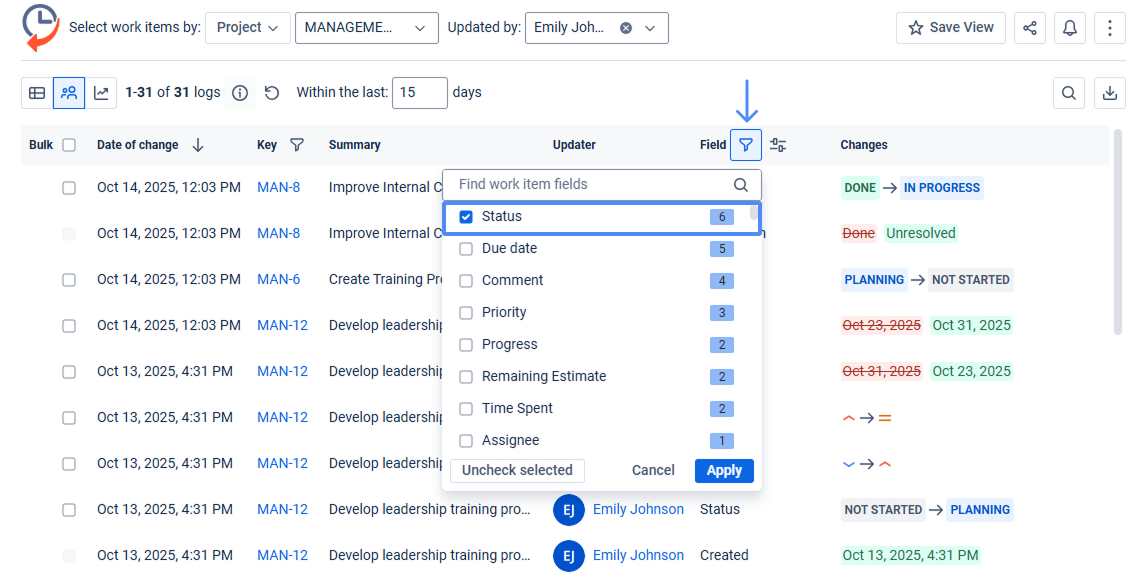Image resolution: width=1135 pixels, height=579 pixels.
Task: Click the download export icon
Action: [x=1110, y=93]
